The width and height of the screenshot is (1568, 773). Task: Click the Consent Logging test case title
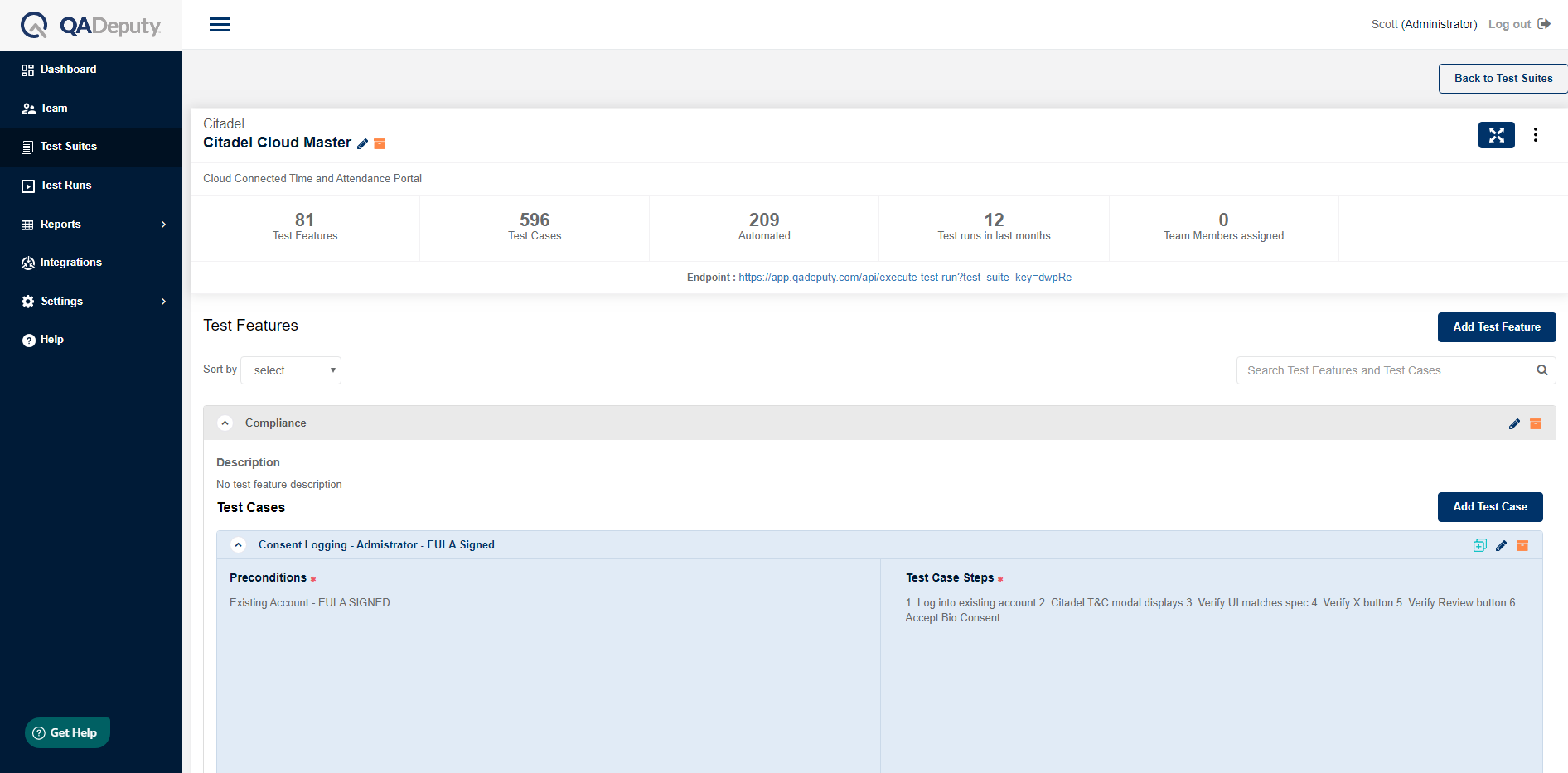tap(376, 545)
